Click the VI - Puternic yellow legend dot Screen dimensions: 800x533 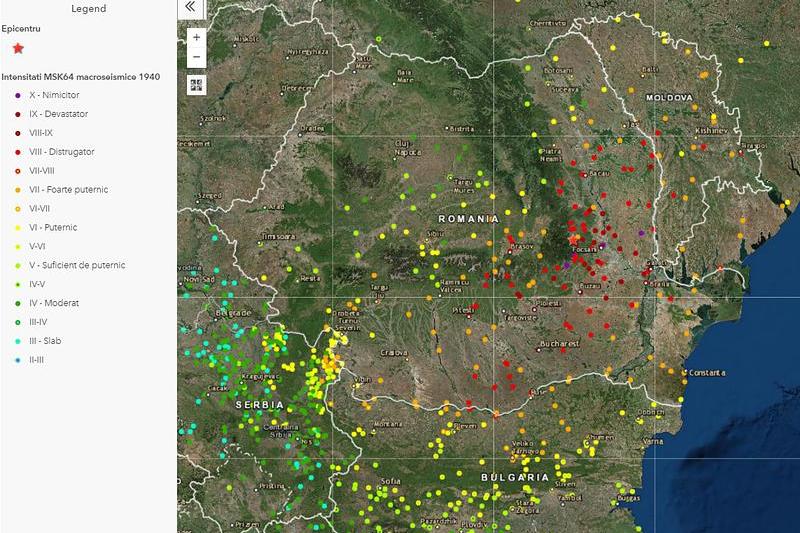coord(18,228)
